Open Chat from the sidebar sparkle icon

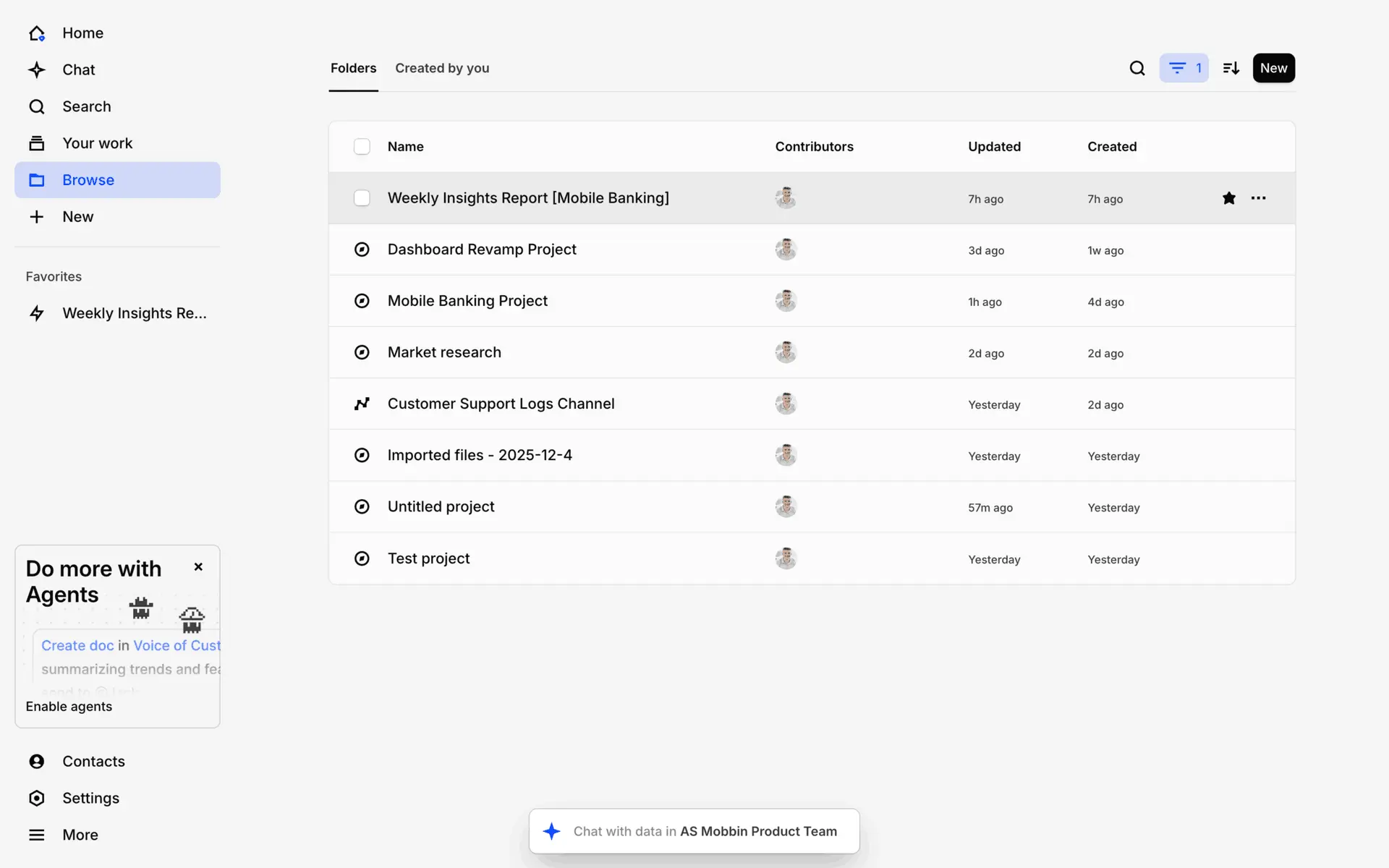click(37, 70)
